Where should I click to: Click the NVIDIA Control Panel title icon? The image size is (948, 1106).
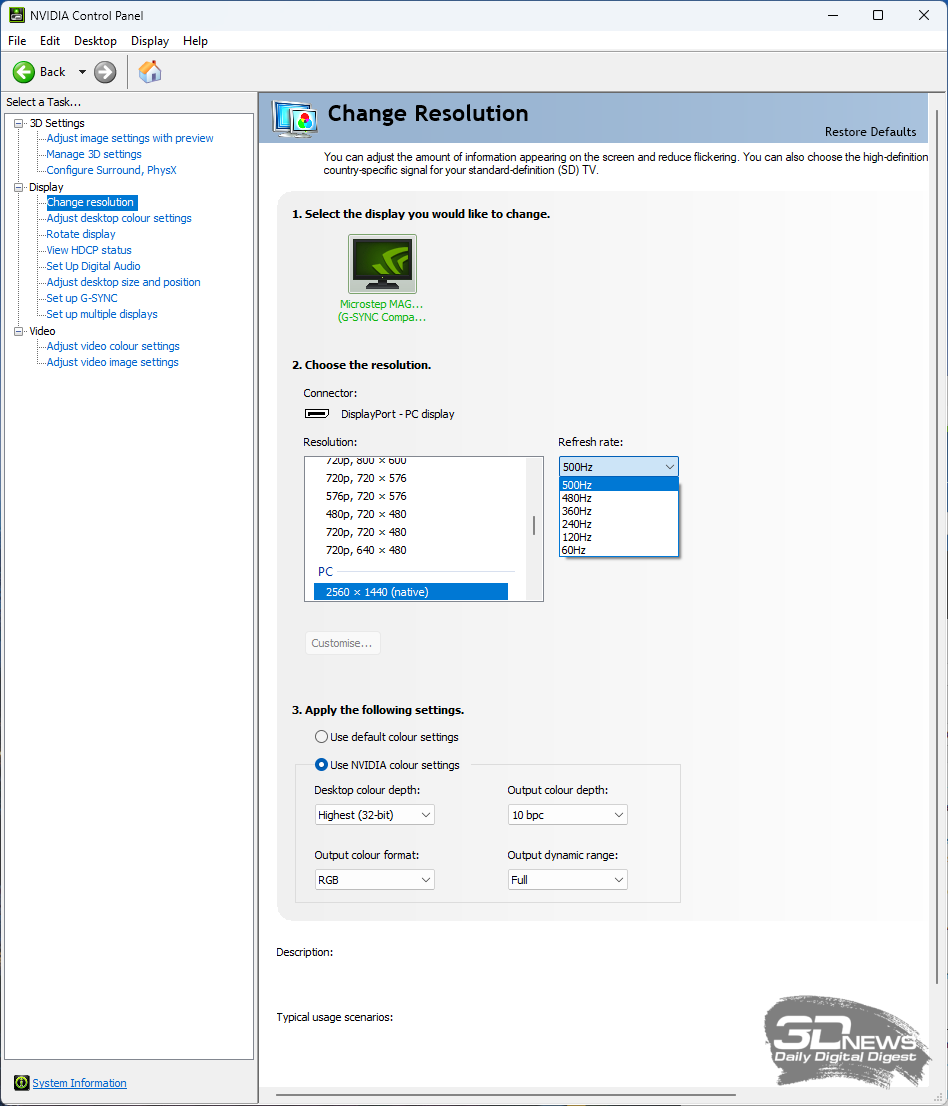tap(17, 15)
